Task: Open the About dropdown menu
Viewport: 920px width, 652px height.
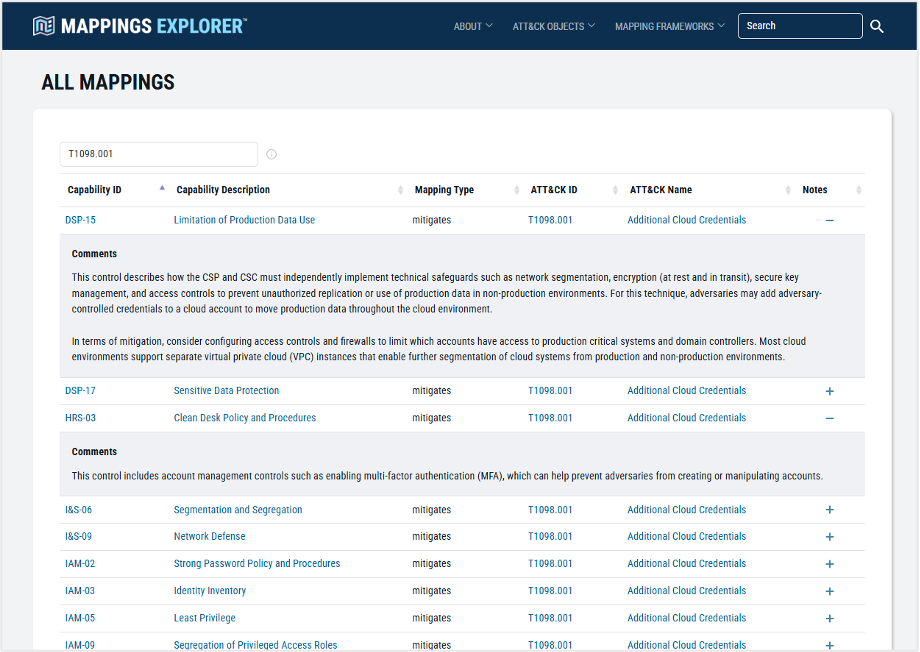Action: 473,26
